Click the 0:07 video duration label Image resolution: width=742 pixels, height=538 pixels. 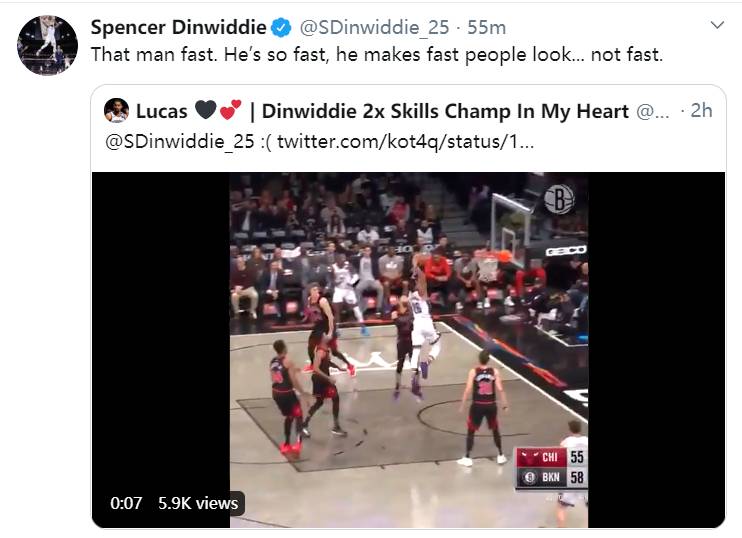(x=126, y=503)
